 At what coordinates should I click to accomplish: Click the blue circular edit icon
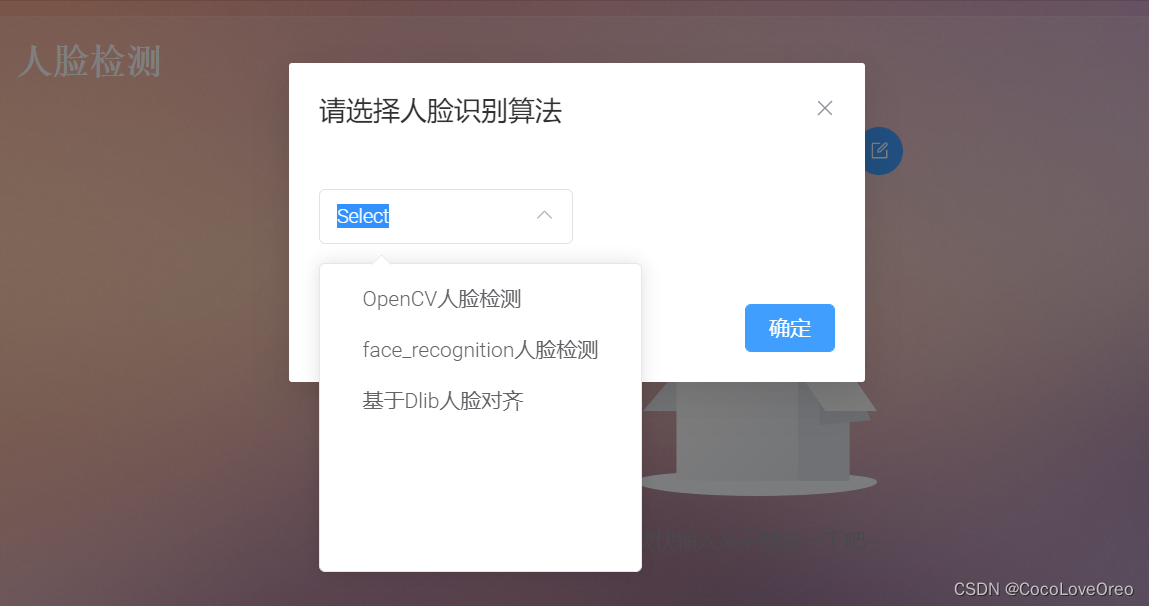pos(881,151)
